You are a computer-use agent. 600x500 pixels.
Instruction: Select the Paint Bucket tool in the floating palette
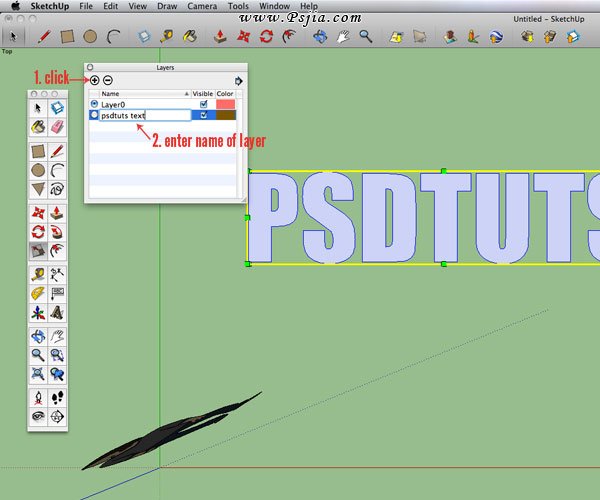point(38,127)
